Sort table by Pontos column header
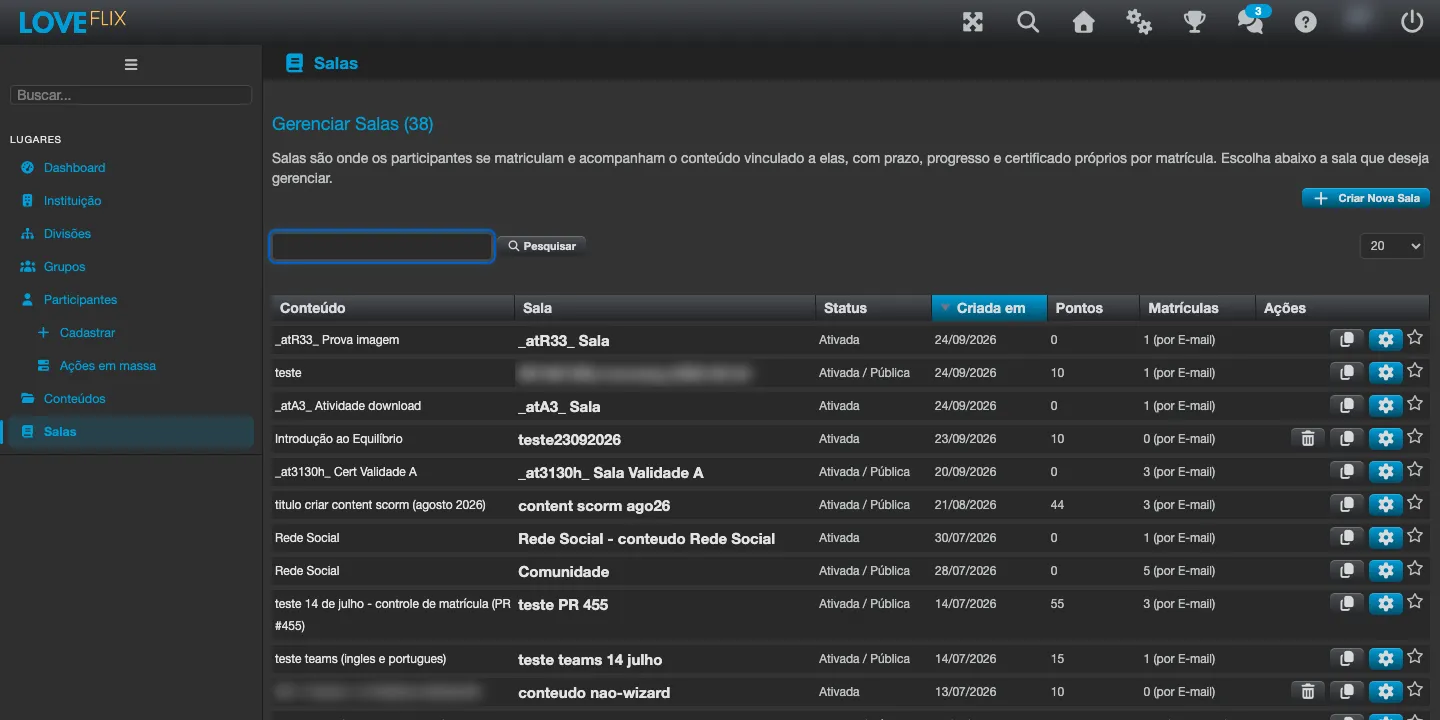 pos(1093,308)
